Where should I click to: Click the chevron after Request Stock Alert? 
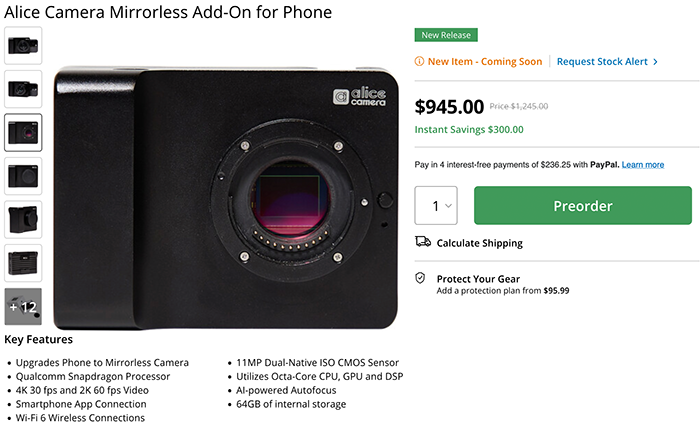click(x=655, y=62)
